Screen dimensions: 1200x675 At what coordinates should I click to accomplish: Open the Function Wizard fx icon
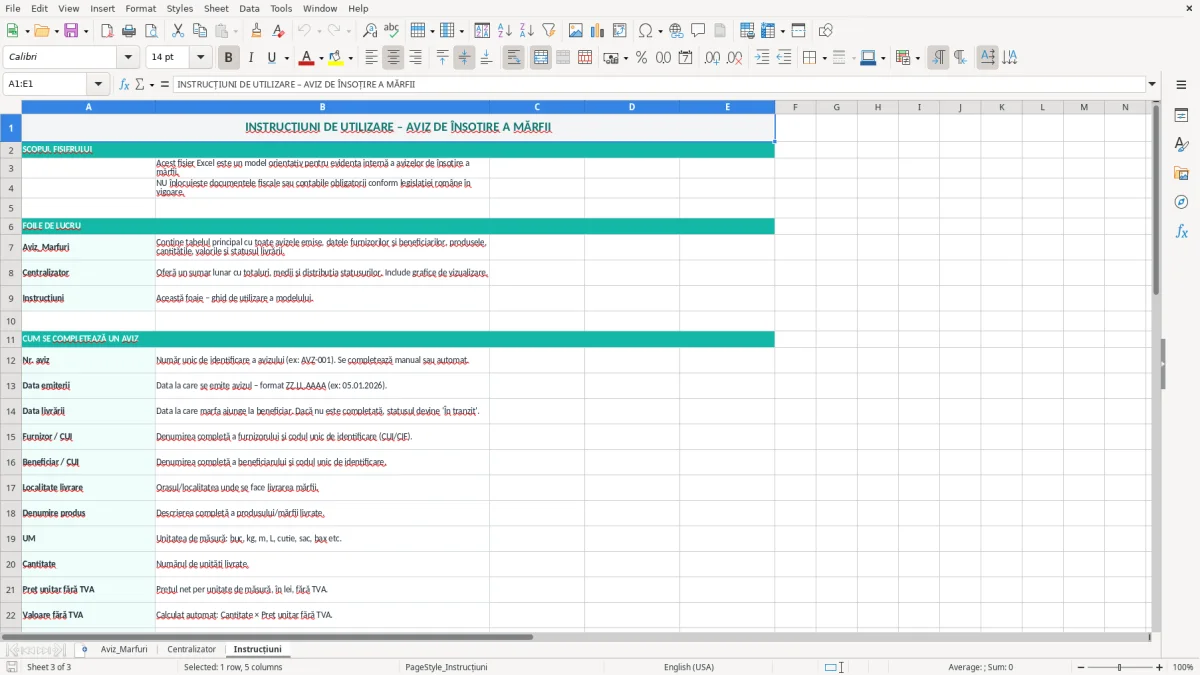click(x=124, y=84)
